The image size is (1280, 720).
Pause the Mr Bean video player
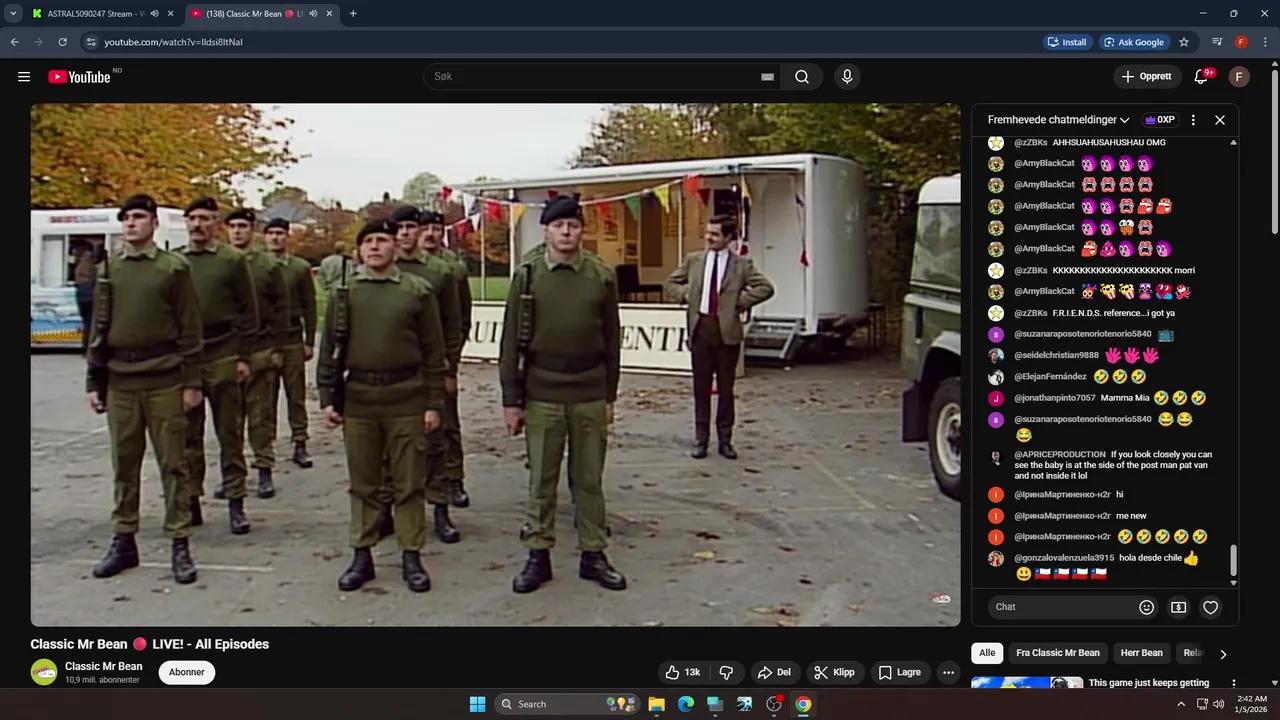click(x=495, y=365)
